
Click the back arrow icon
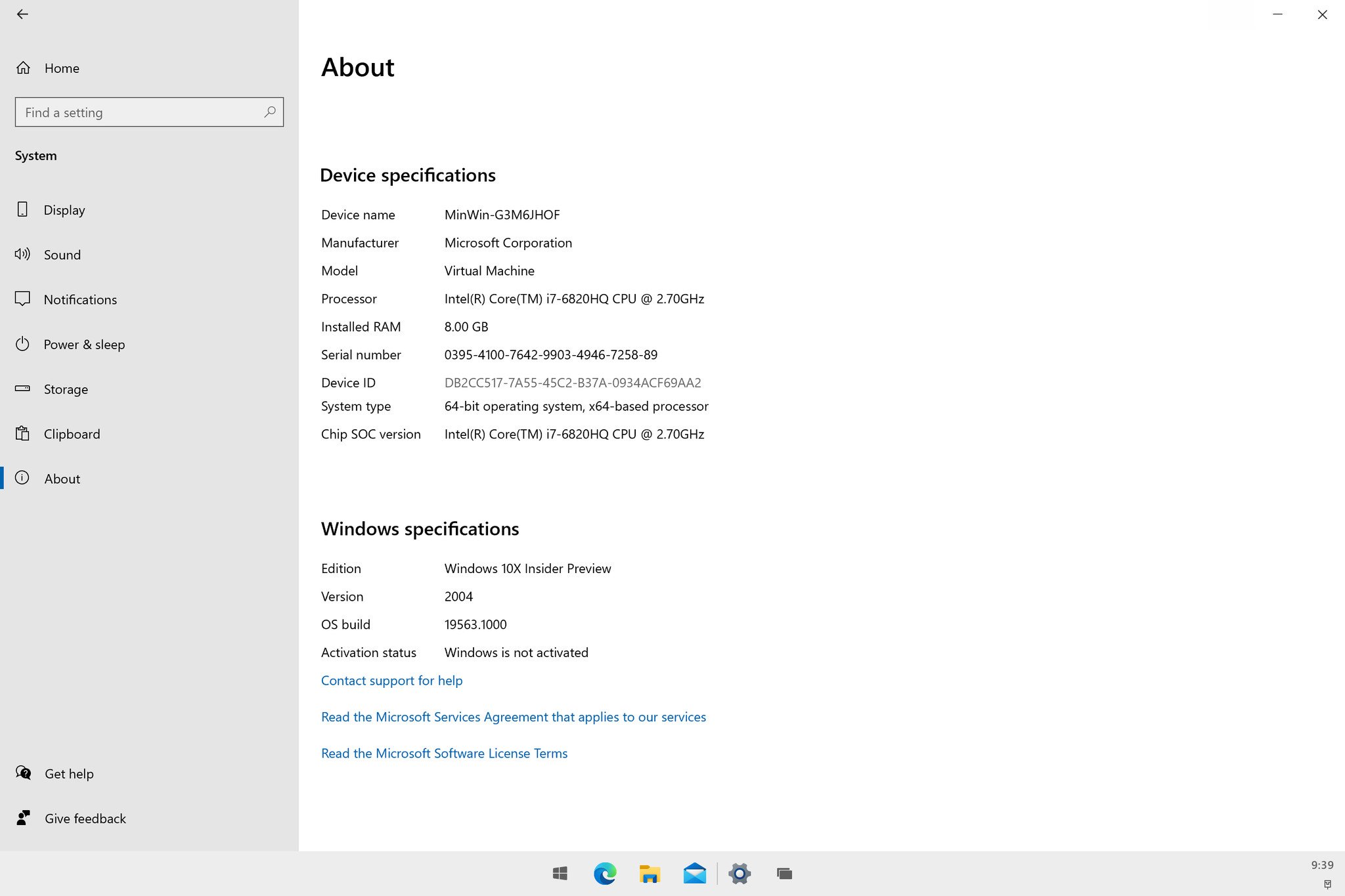point(22,14)
